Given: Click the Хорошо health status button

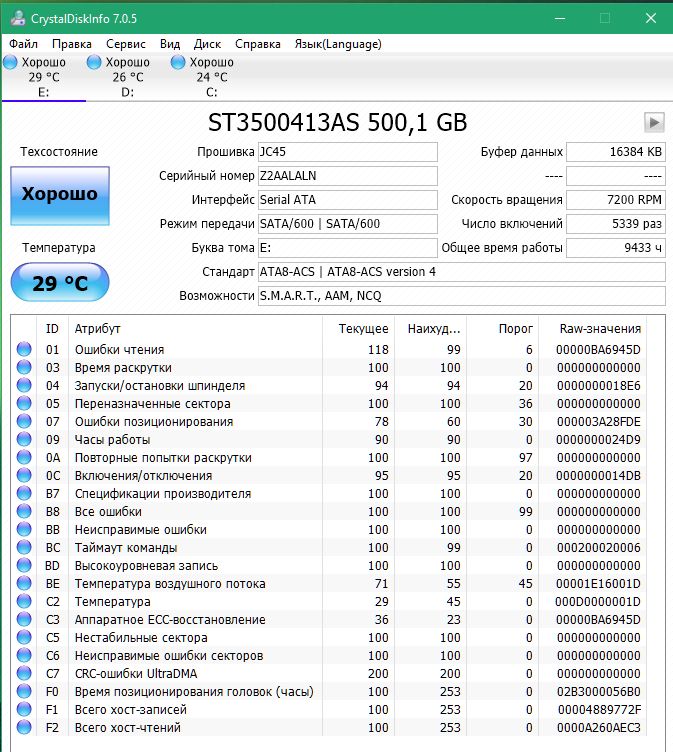Looking at the screenshot, I should [60, 196].
